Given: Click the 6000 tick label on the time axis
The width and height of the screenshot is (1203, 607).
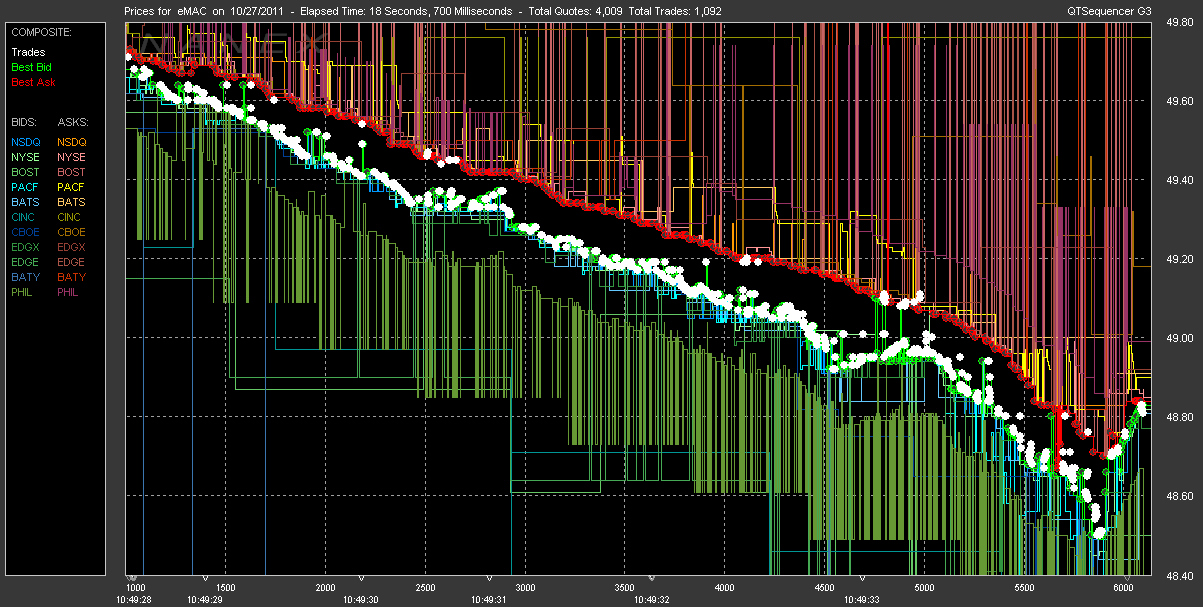Looking at the screenshot, I should tap(1125, 587).
